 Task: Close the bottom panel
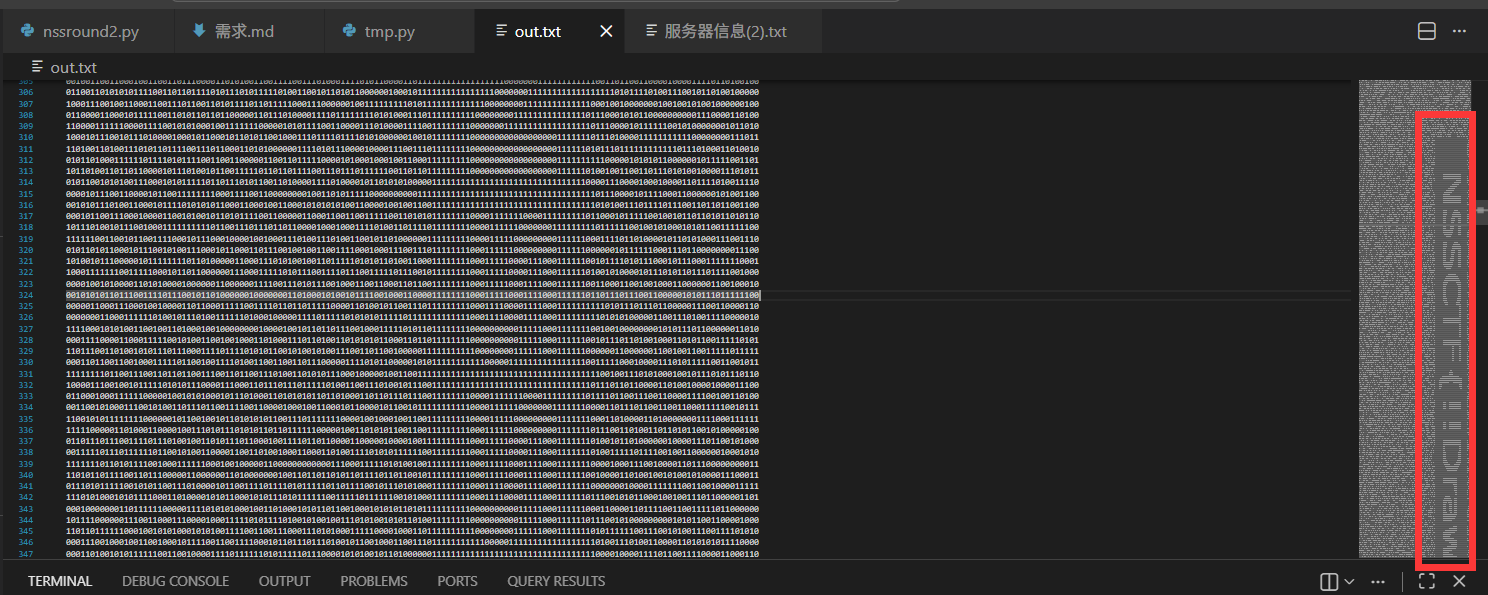[x=1459, y=581]
